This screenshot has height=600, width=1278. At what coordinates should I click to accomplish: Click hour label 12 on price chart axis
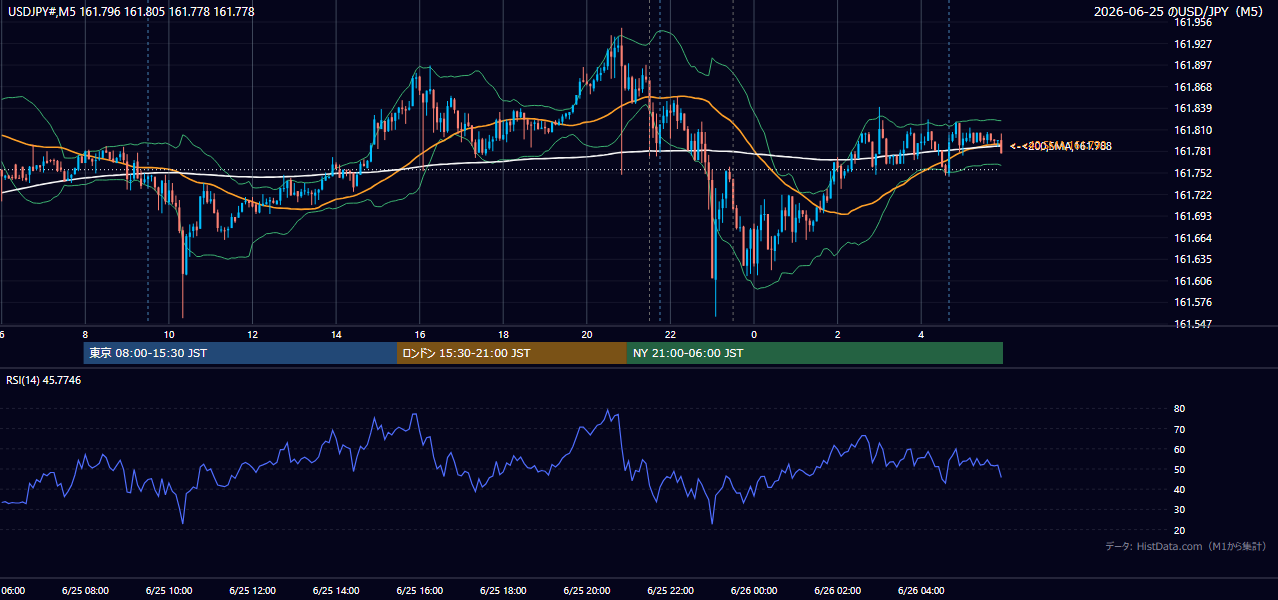(x=253, y=334)
